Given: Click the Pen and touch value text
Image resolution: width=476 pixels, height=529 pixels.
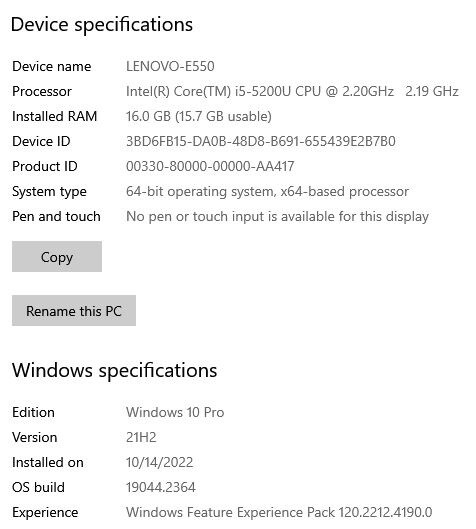Looking at the screenshot, I should click(x=277, y=216).
